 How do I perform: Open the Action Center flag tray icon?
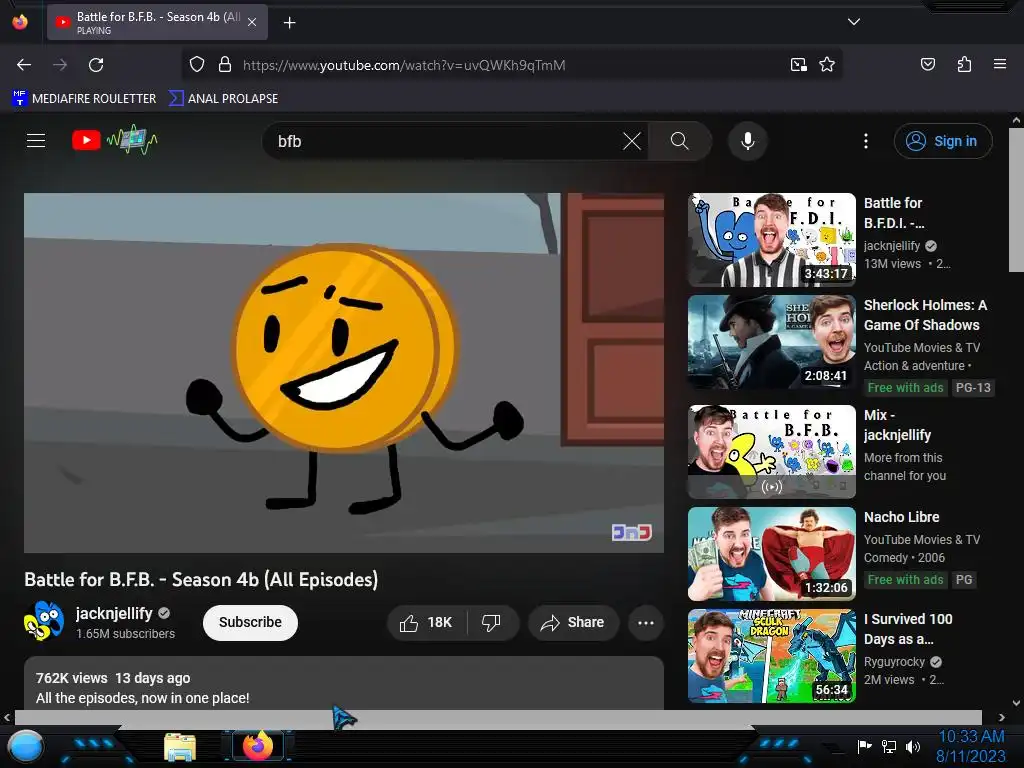864,746
